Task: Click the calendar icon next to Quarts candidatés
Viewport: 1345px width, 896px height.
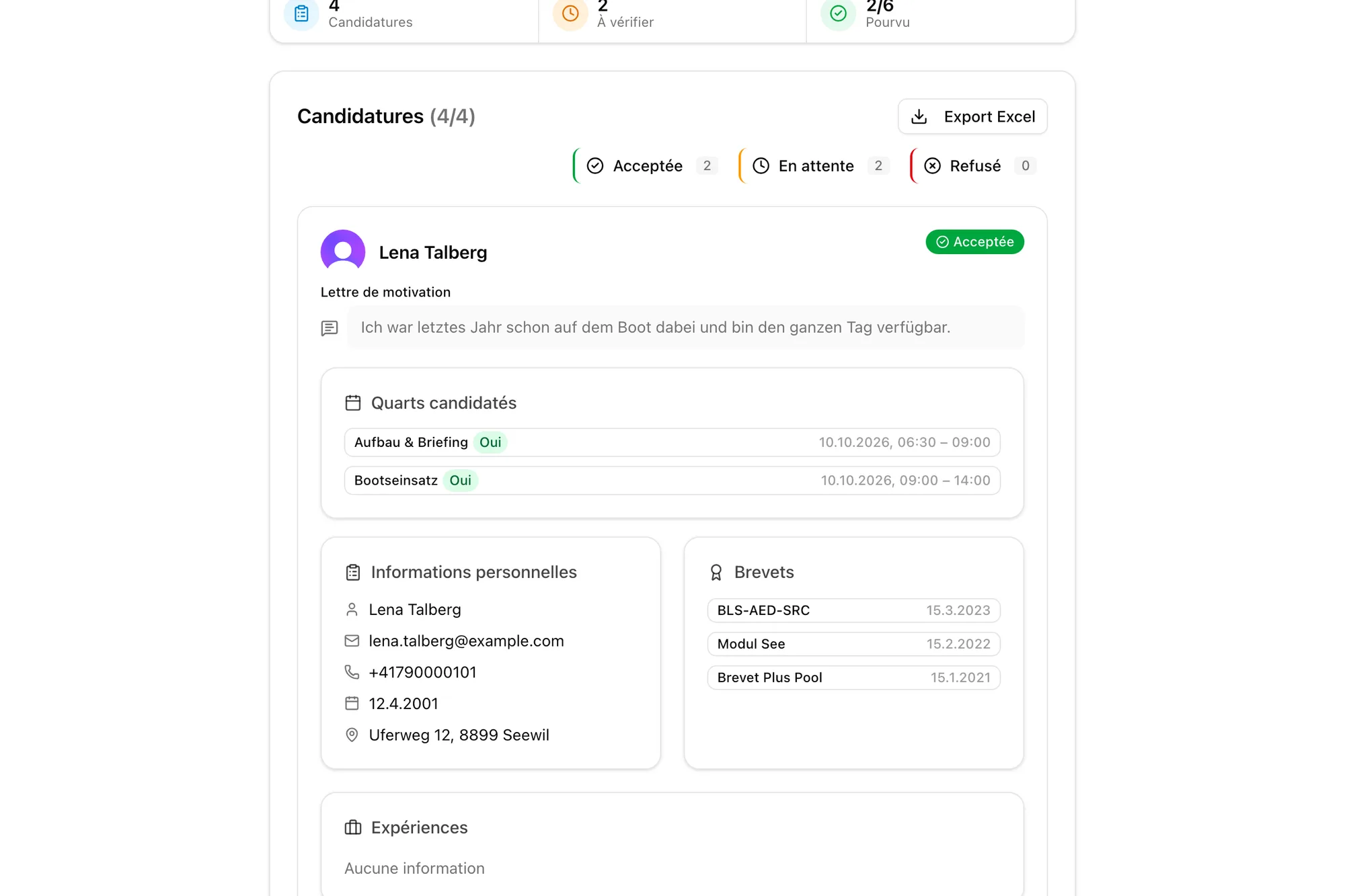Action: point(353,403)
